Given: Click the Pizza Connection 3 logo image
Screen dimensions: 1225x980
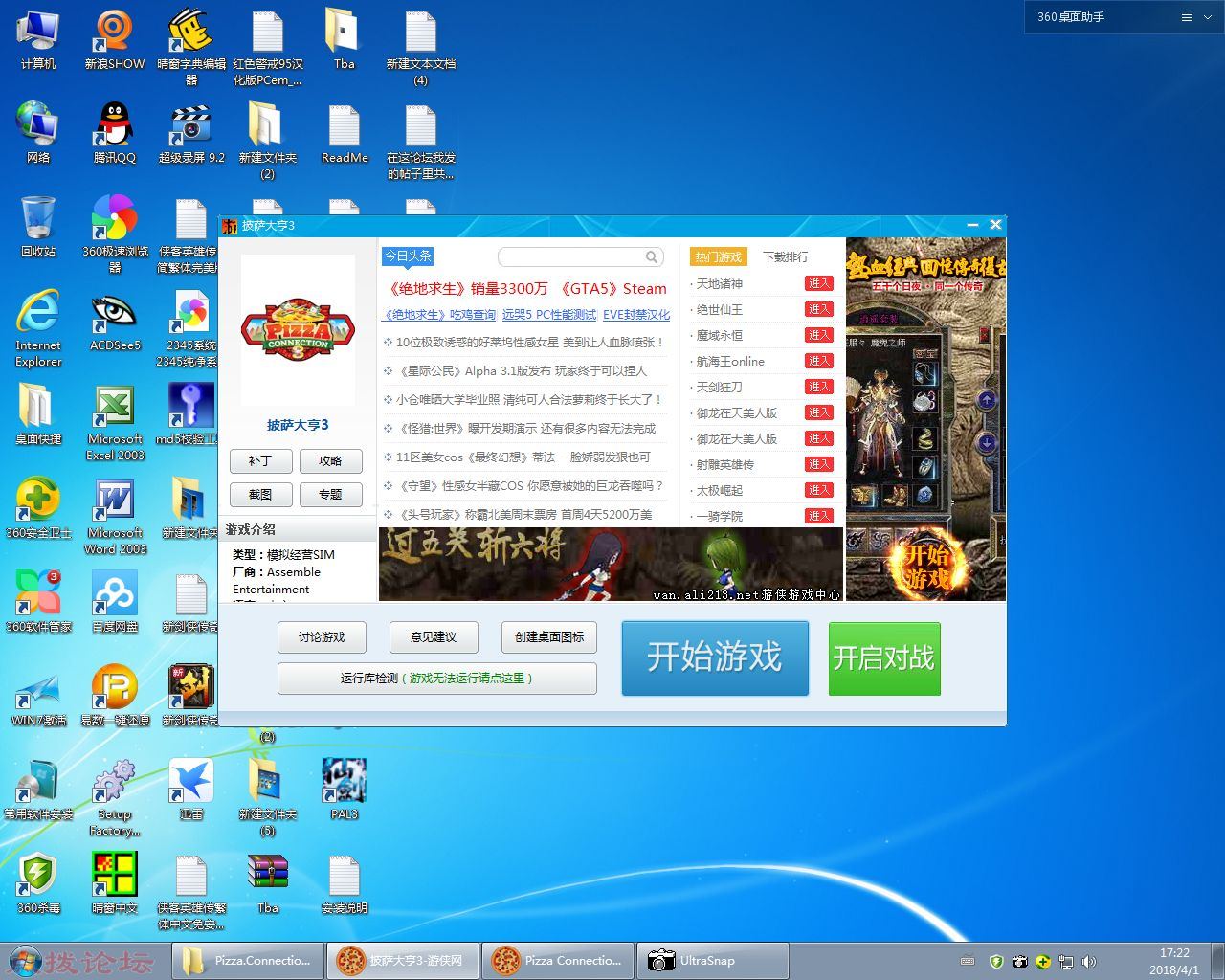Looking at the screenshot, I should click(298, 330).
